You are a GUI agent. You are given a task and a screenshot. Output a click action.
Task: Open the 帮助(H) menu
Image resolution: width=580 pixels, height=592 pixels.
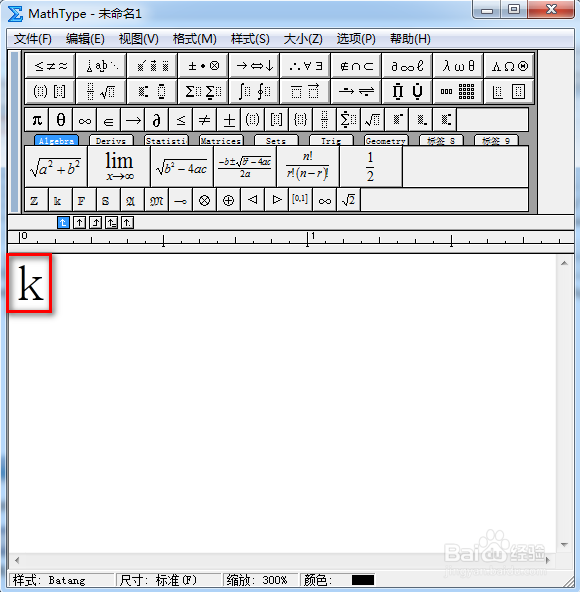pyautogui.click(x=410, y=39)
